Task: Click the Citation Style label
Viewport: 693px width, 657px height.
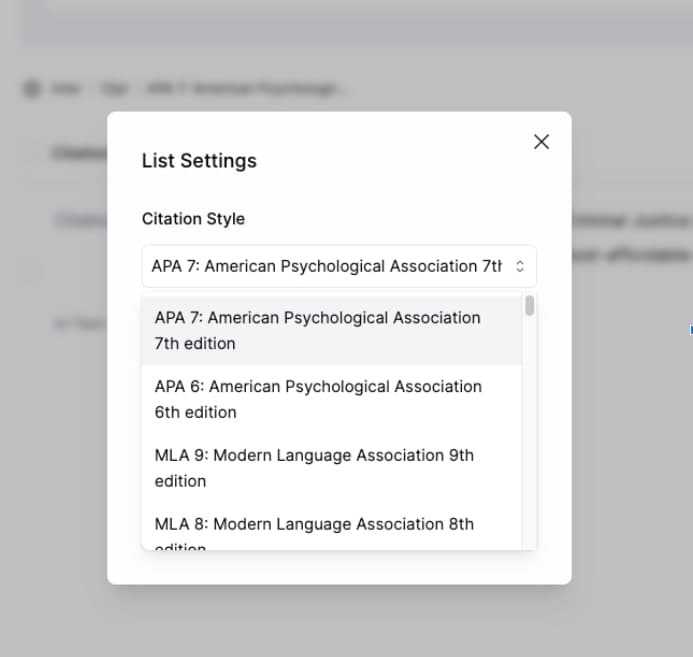Action: [x=193, y=219]
